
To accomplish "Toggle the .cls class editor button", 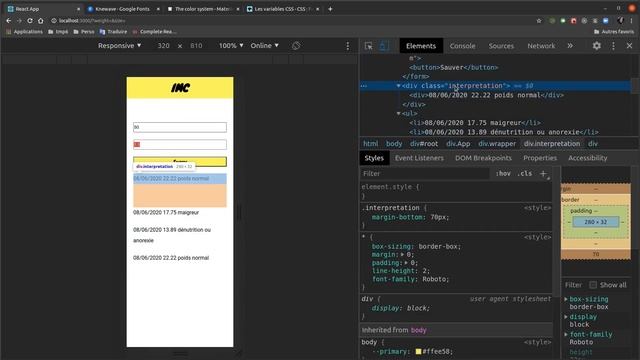I will [x=524, y=173].
